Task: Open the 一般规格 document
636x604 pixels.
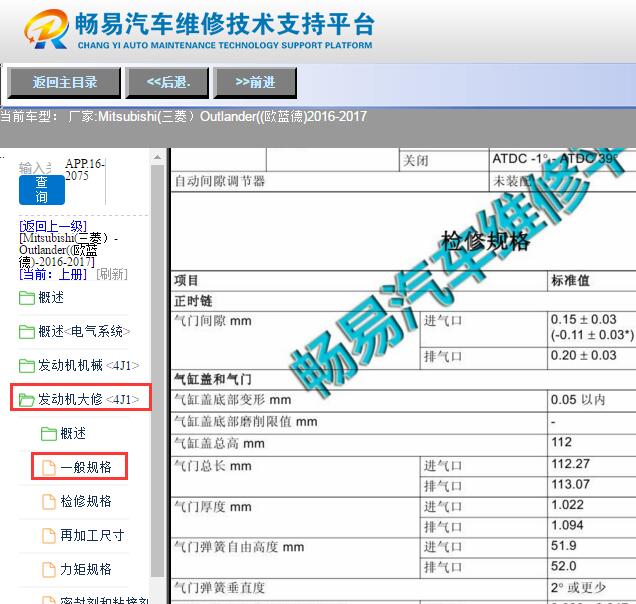Action: [86, 467]
